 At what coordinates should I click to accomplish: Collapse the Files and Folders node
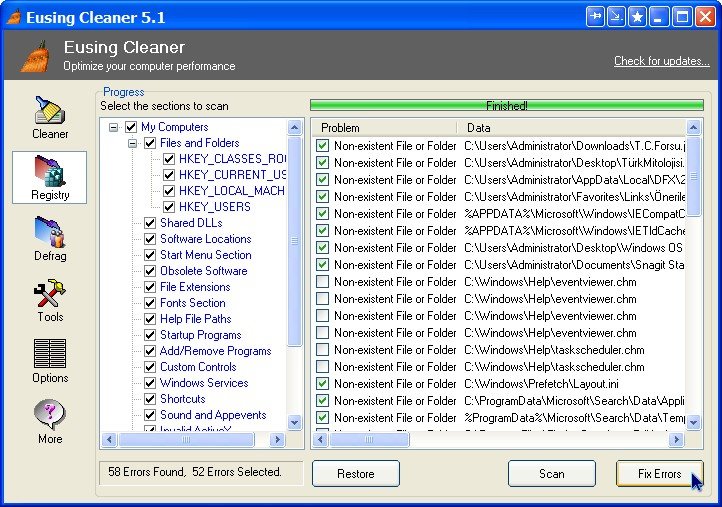(133, 143)
